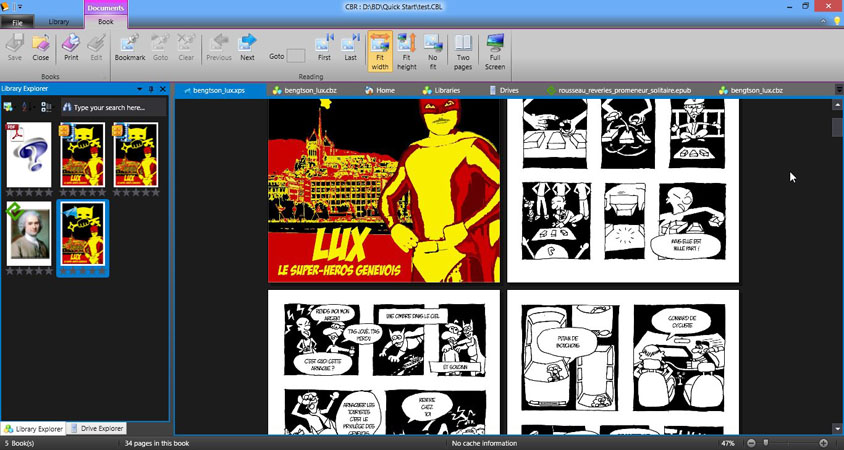Screen dimensions: 844x450
Task: Jump to the Last page
Action: pyautogui.click(x=350, y=47)
